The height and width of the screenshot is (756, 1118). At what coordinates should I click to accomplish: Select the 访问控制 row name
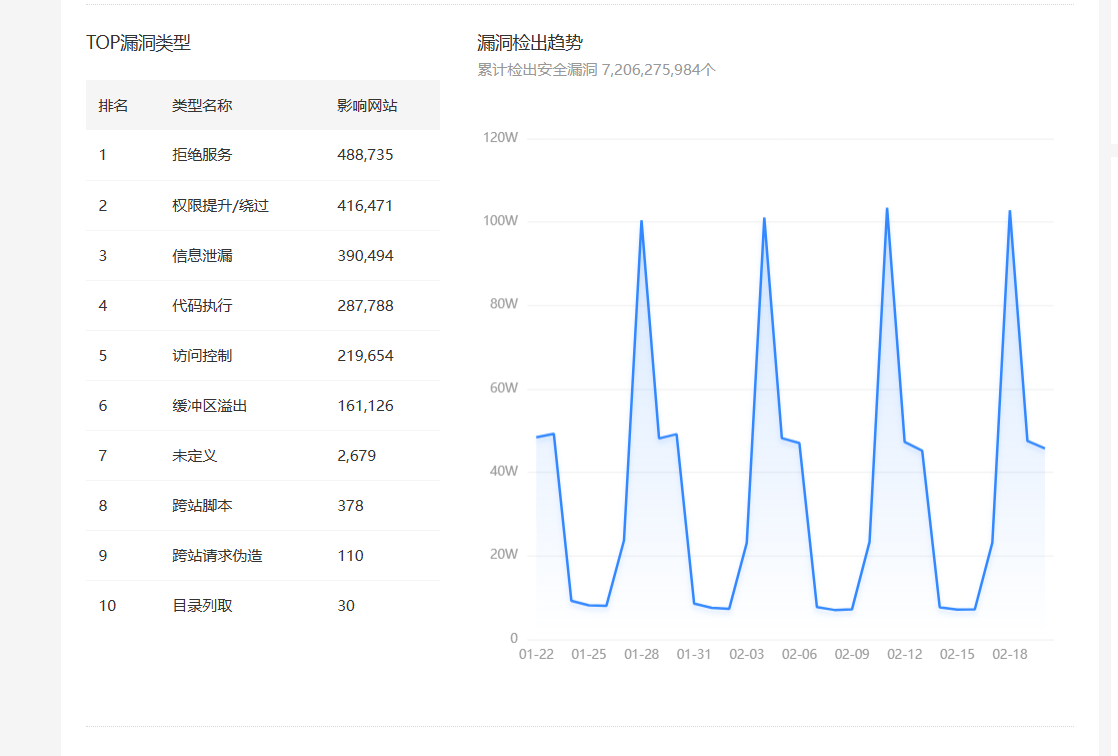[x=202, y=355]
